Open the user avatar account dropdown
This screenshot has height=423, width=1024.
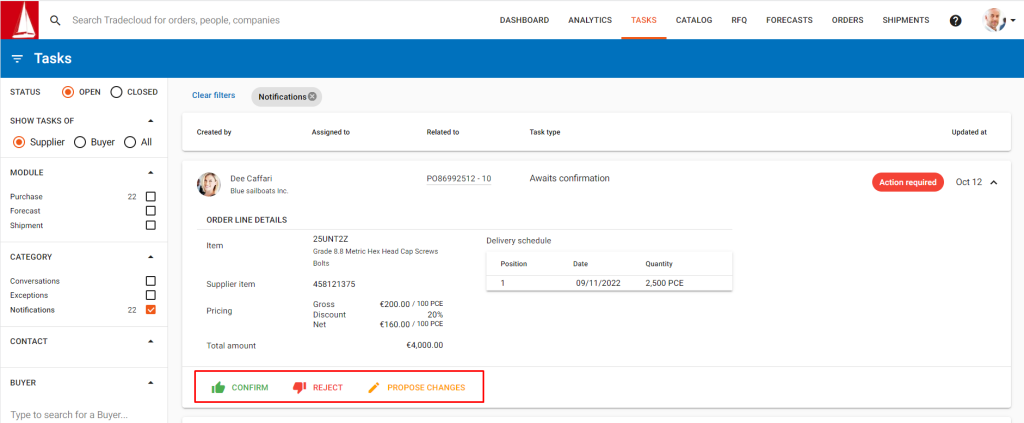[999, 20]
